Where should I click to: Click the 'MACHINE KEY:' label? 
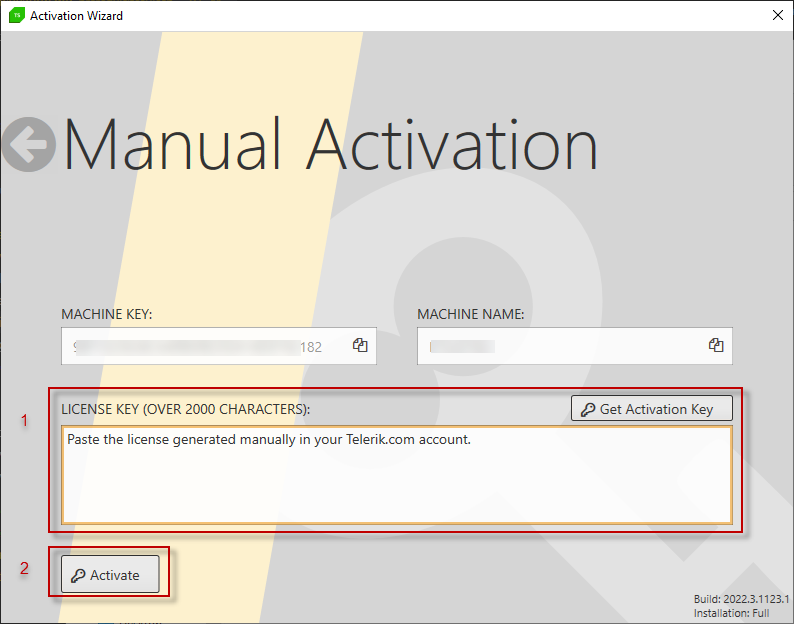pyautogui.click(x=106, y=315)
